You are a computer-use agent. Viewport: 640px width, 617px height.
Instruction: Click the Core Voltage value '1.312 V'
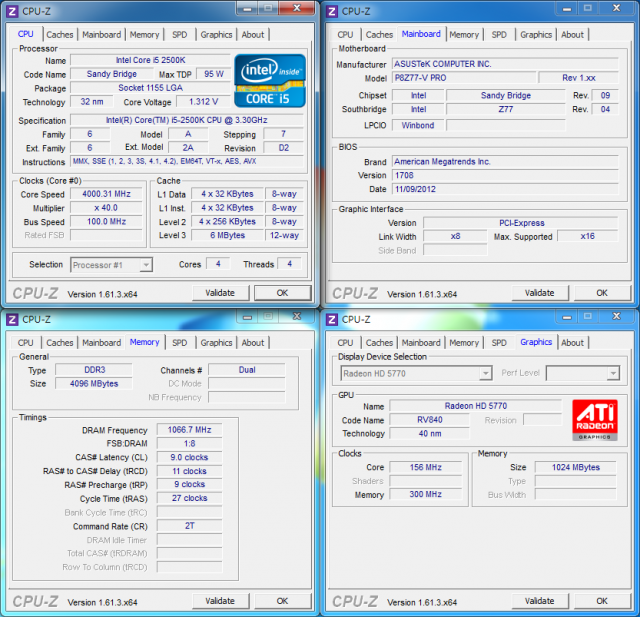tap(203, 102)
